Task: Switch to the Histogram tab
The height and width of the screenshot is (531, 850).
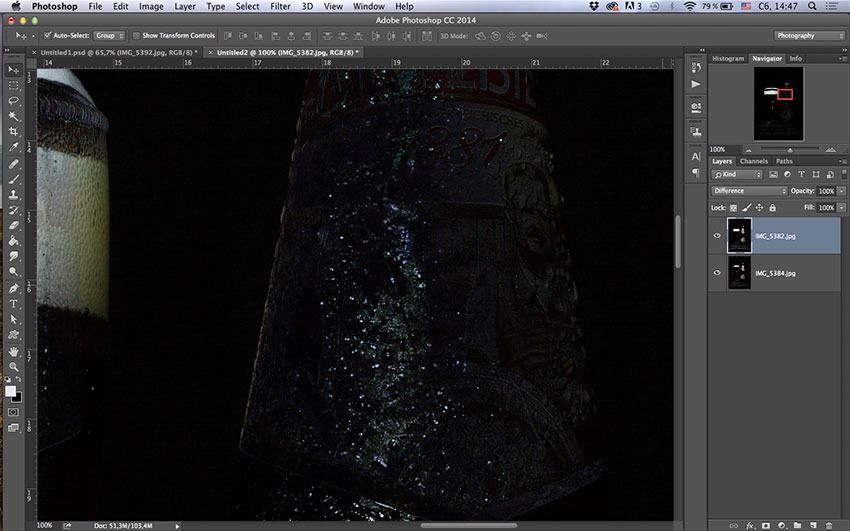Action: pos(727,58)
